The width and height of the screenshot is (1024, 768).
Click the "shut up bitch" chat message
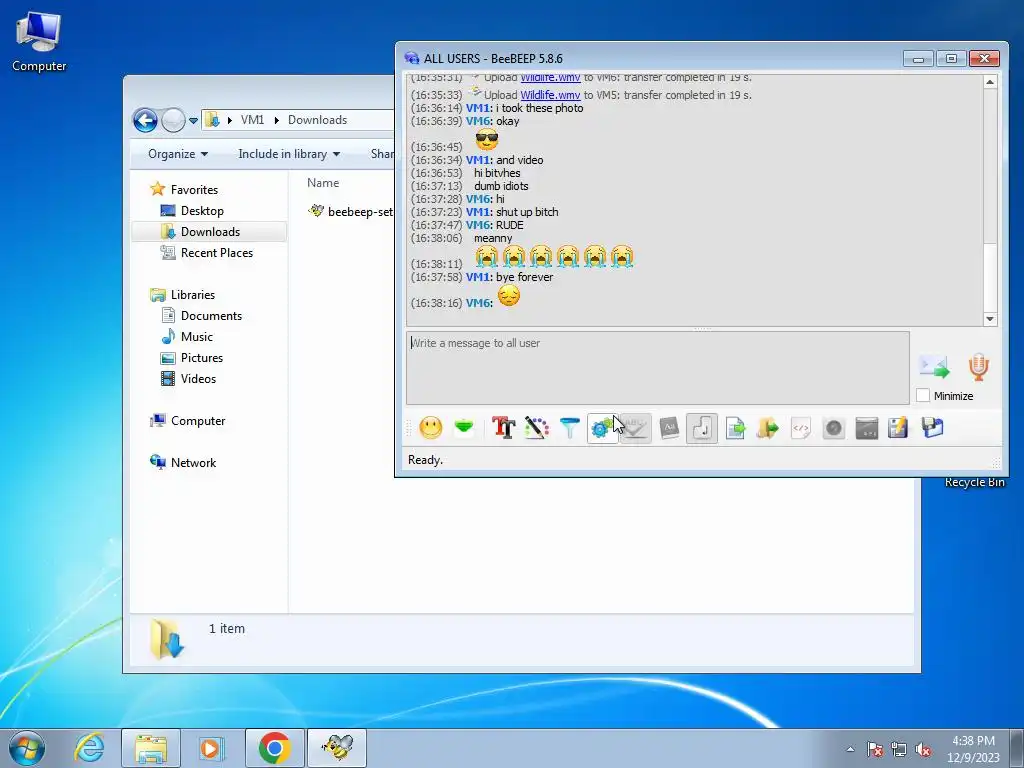[x=527, y=212]
